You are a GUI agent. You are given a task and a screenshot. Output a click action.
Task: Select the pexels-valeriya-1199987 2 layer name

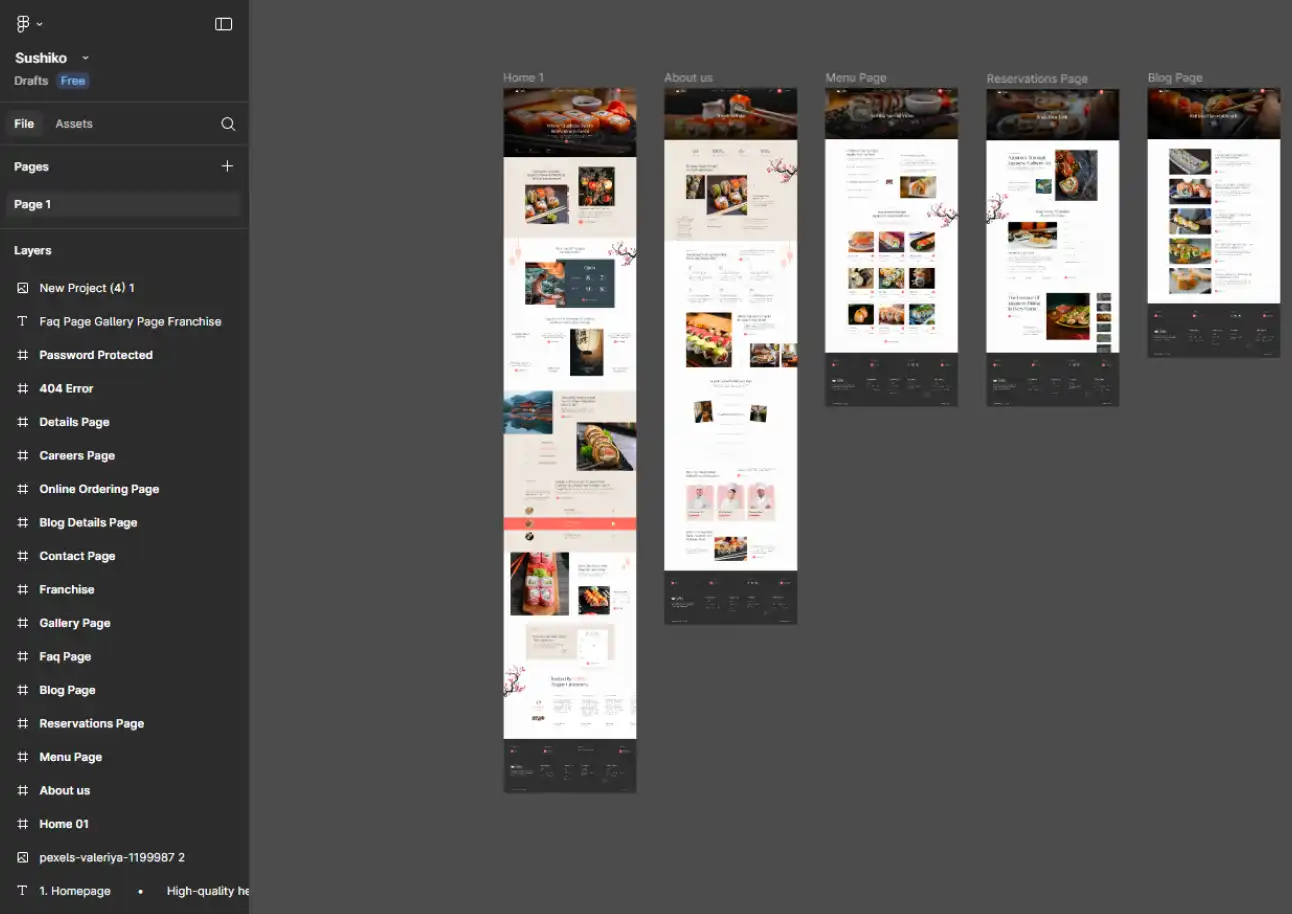[x=112, y=857]
